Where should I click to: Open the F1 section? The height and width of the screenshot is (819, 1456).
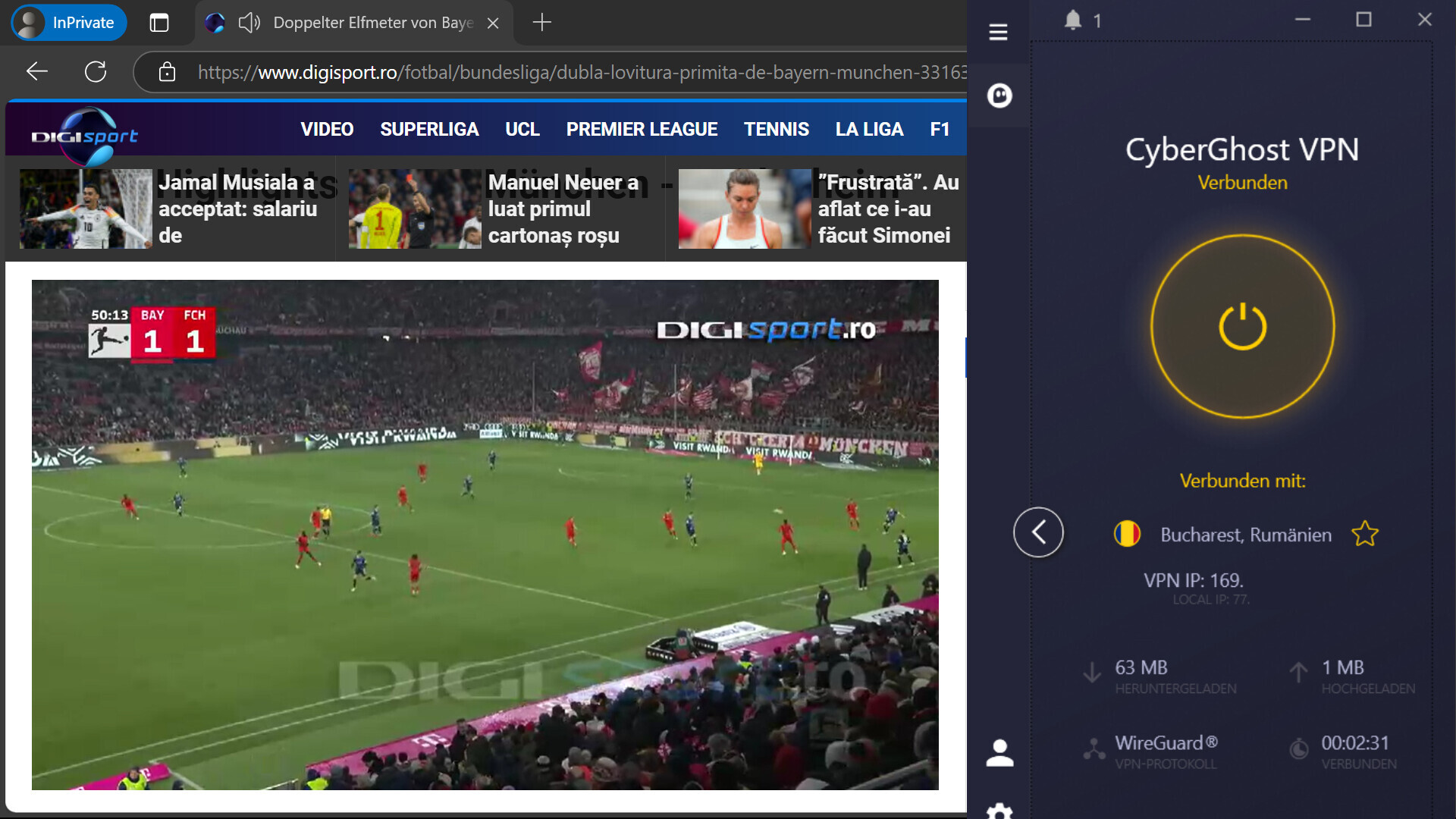(x=940, y=129)
